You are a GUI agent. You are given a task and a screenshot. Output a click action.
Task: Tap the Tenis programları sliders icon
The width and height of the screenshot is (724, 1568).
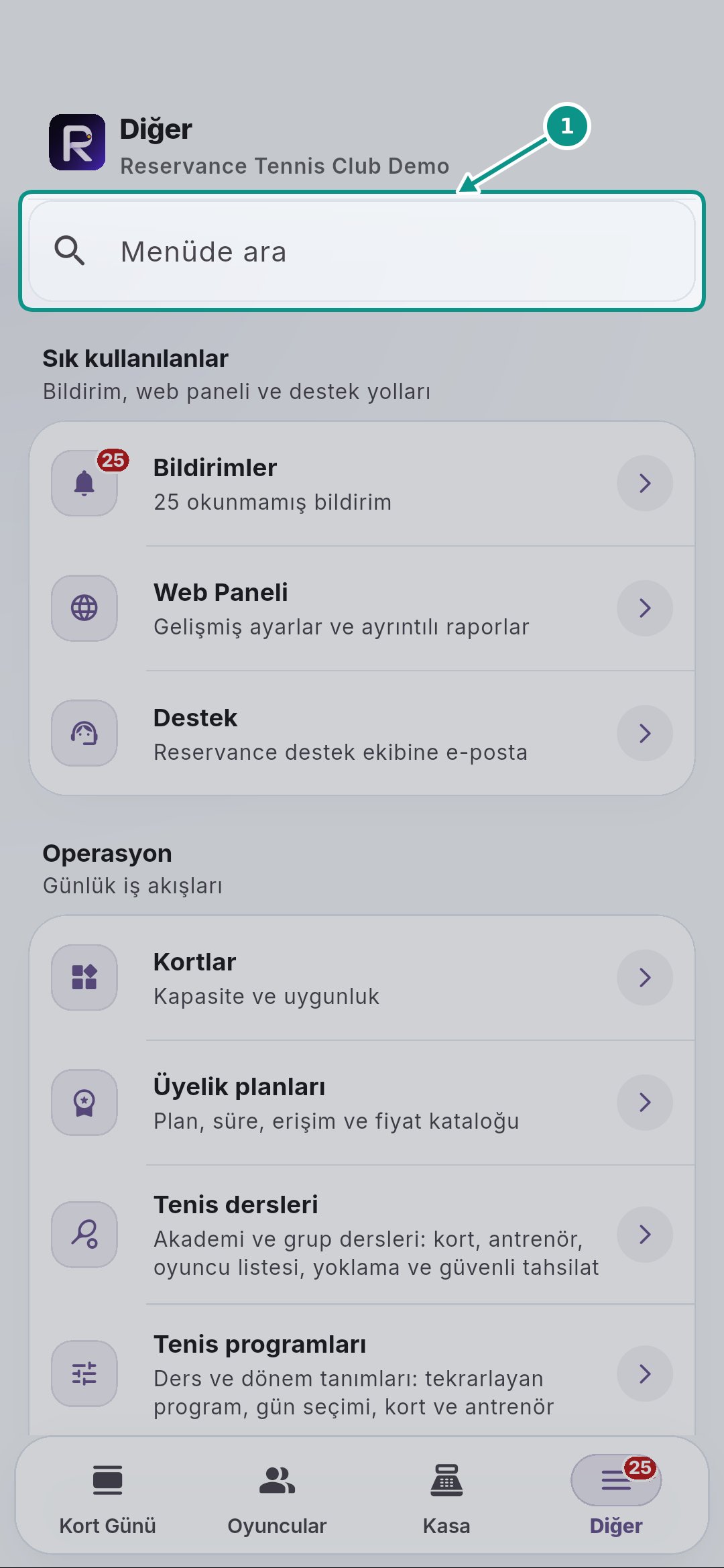[x=84, y=1374]
